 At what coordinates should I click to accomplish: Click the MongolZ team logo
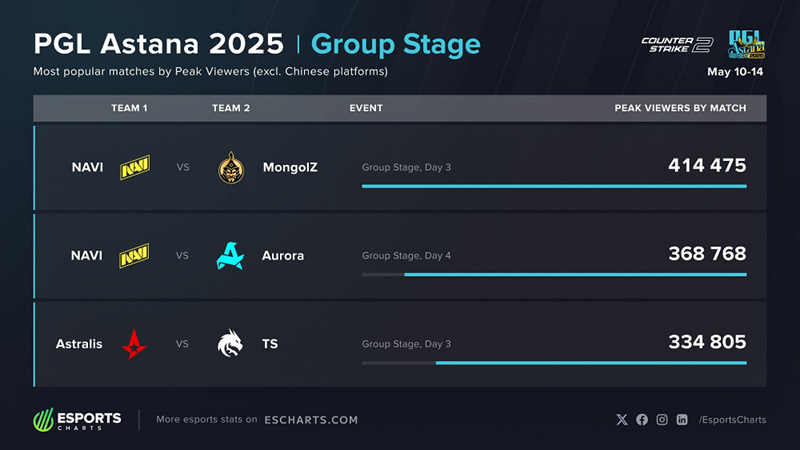(x=231, y=167)
